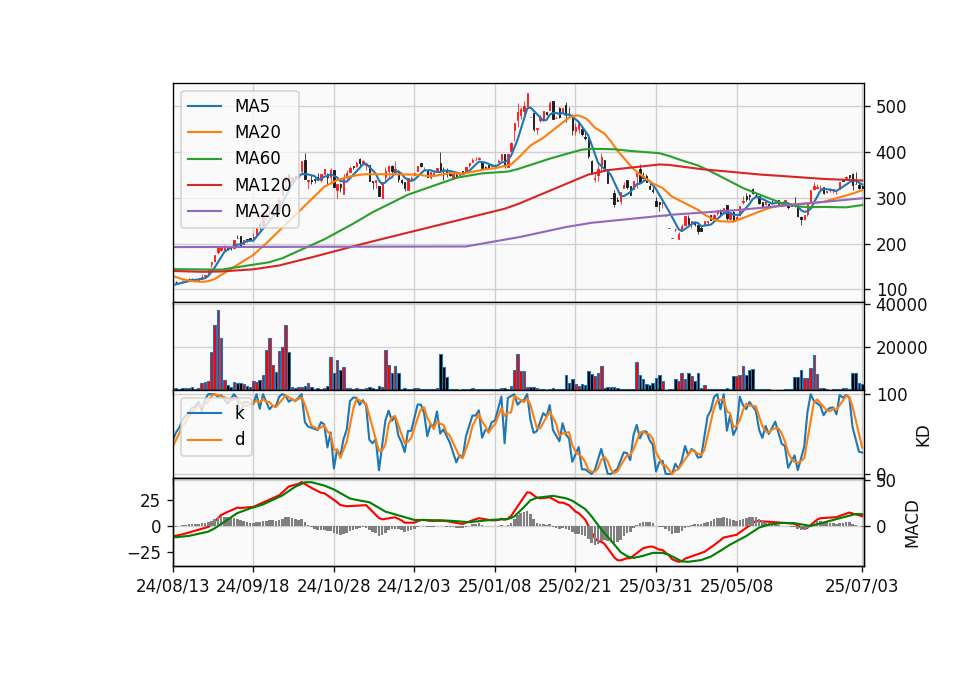Screen dimensions: 960x690
Task: Click the purple MA240 legend line
Action: [204, 211]
